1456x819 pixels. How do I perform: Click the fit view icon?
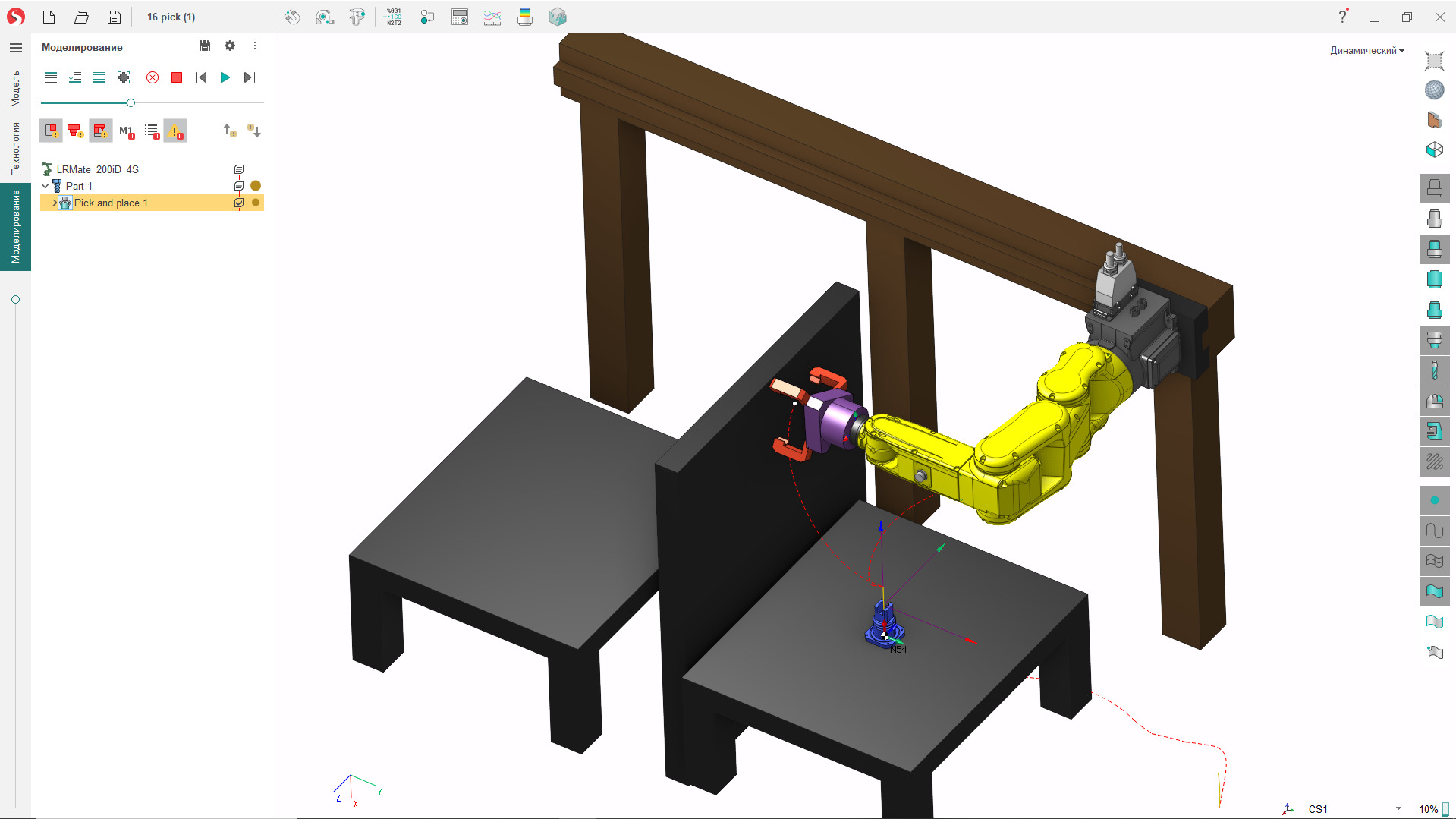click(x=1434, y=61)
